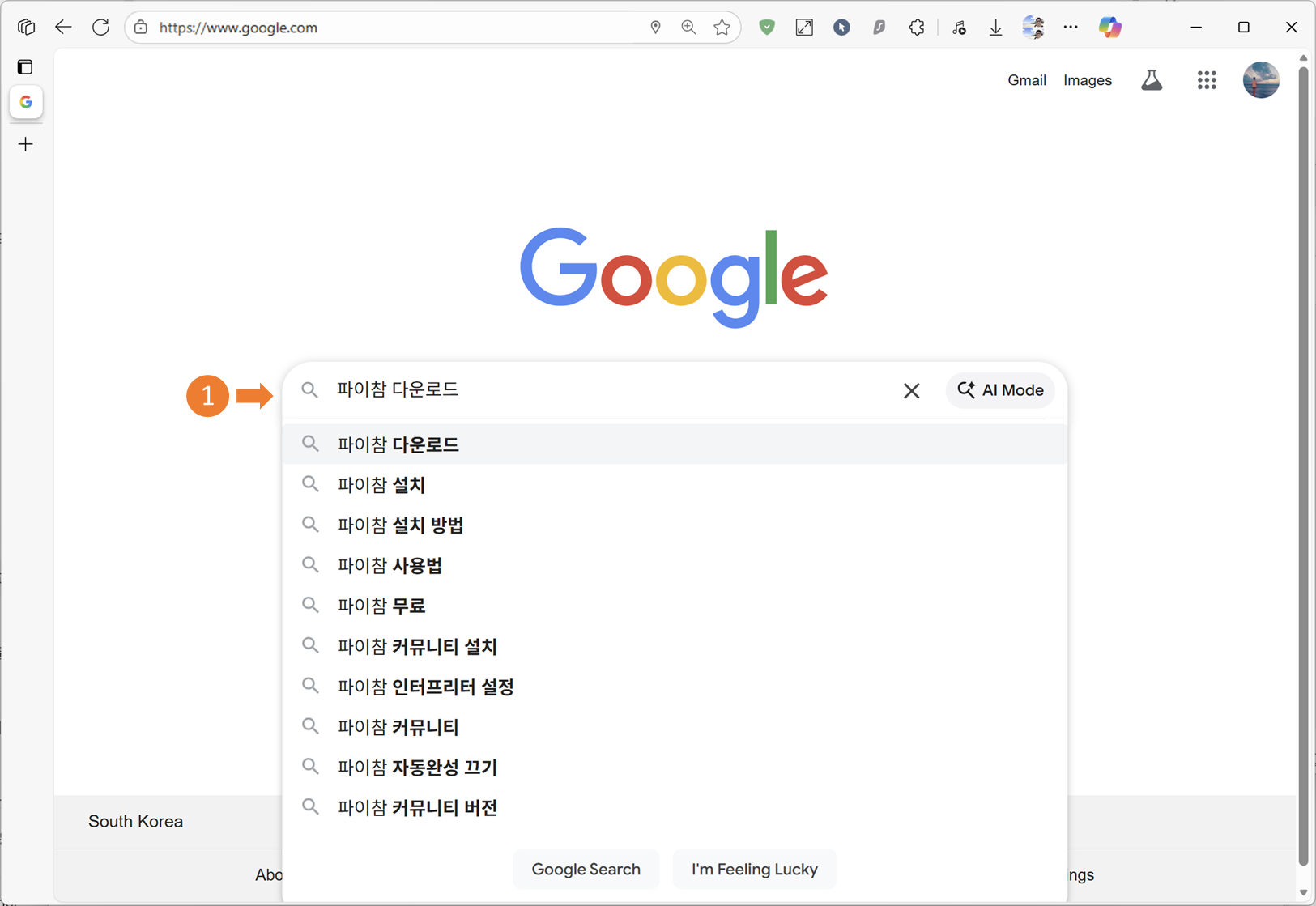Click the lock site info icon
The height and width of the screenshot is (906, 1316).
[141, 28]
